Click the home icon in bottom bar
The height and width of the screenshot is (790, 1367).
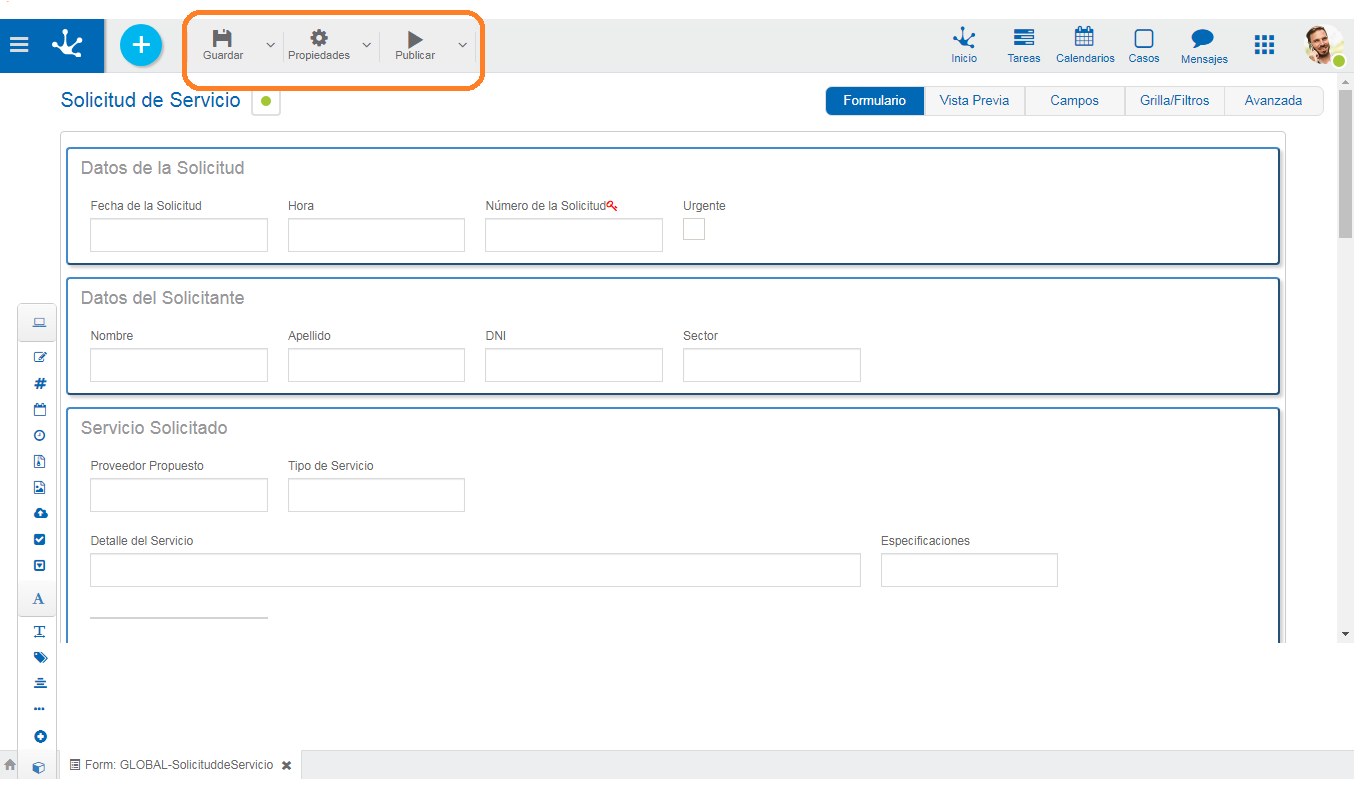(x=10, y=764)
